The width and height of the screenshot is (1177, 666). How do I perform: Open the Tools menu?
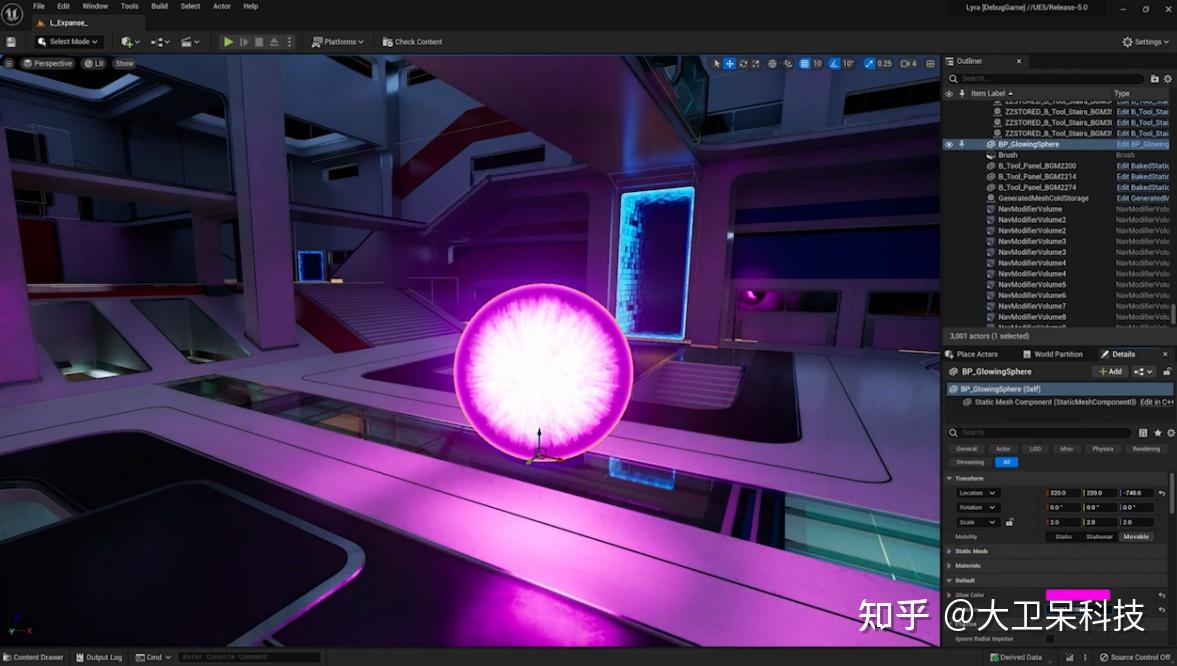pyautogui.click(x=130, y=6)
